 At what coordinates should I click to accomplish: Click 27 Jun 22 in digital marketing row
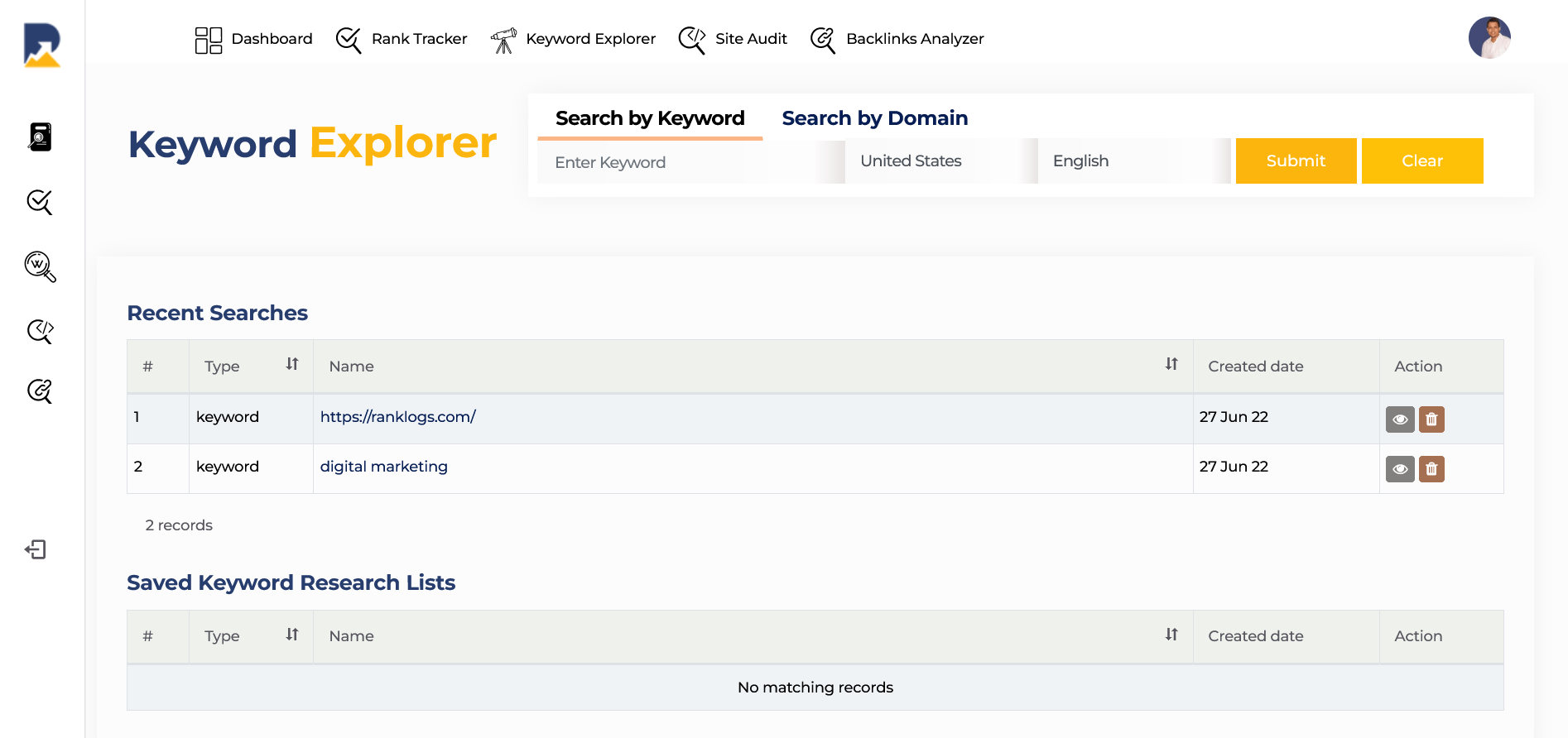(1234, 467)
